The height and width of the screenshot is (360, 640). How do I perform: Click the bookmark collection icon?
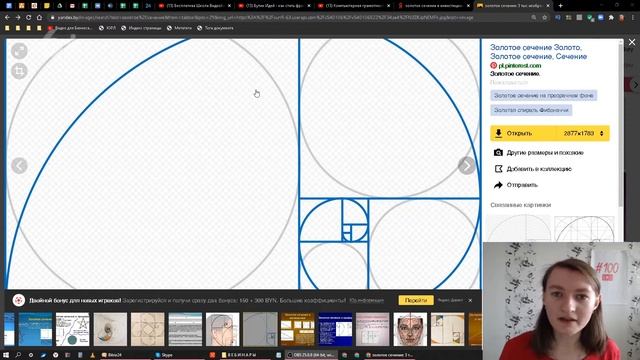coord(498,169)
